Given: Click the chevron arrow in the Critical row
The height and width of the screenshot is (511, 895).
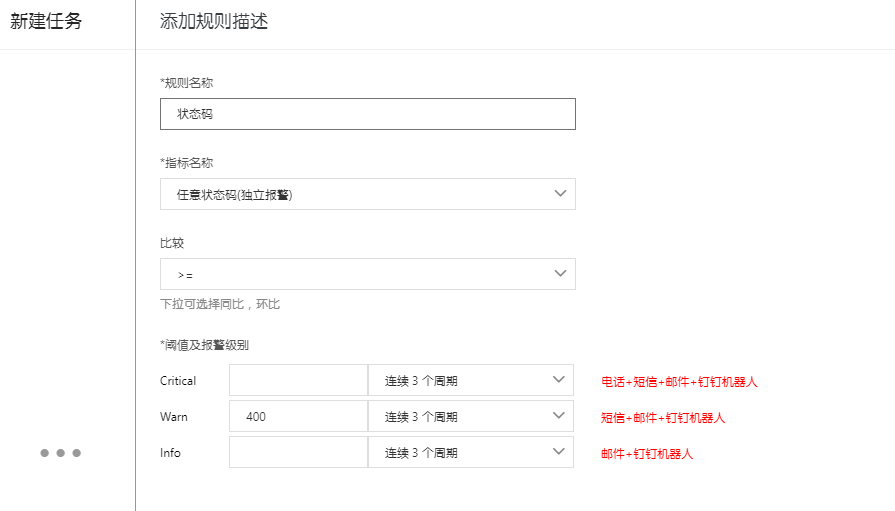Looking at the screenshot, I should click(x=558, y=380).
